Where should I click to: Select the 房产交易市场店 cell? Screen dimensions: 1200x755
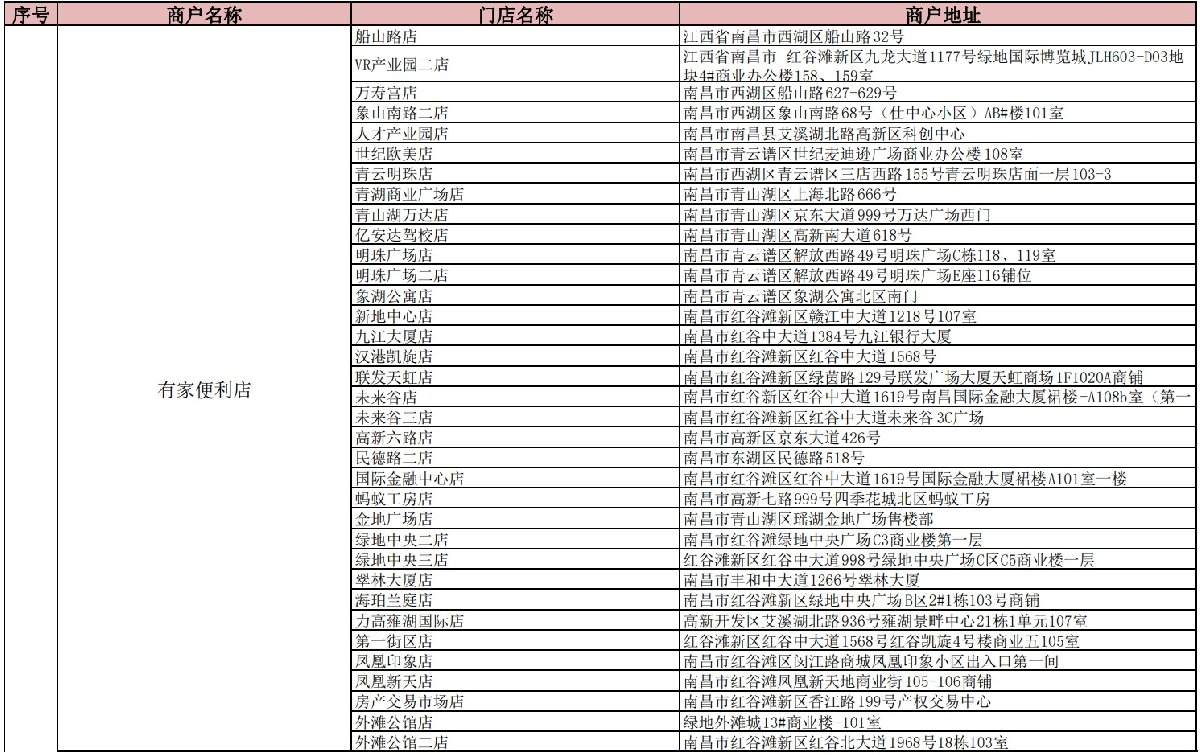coord(515,701)
